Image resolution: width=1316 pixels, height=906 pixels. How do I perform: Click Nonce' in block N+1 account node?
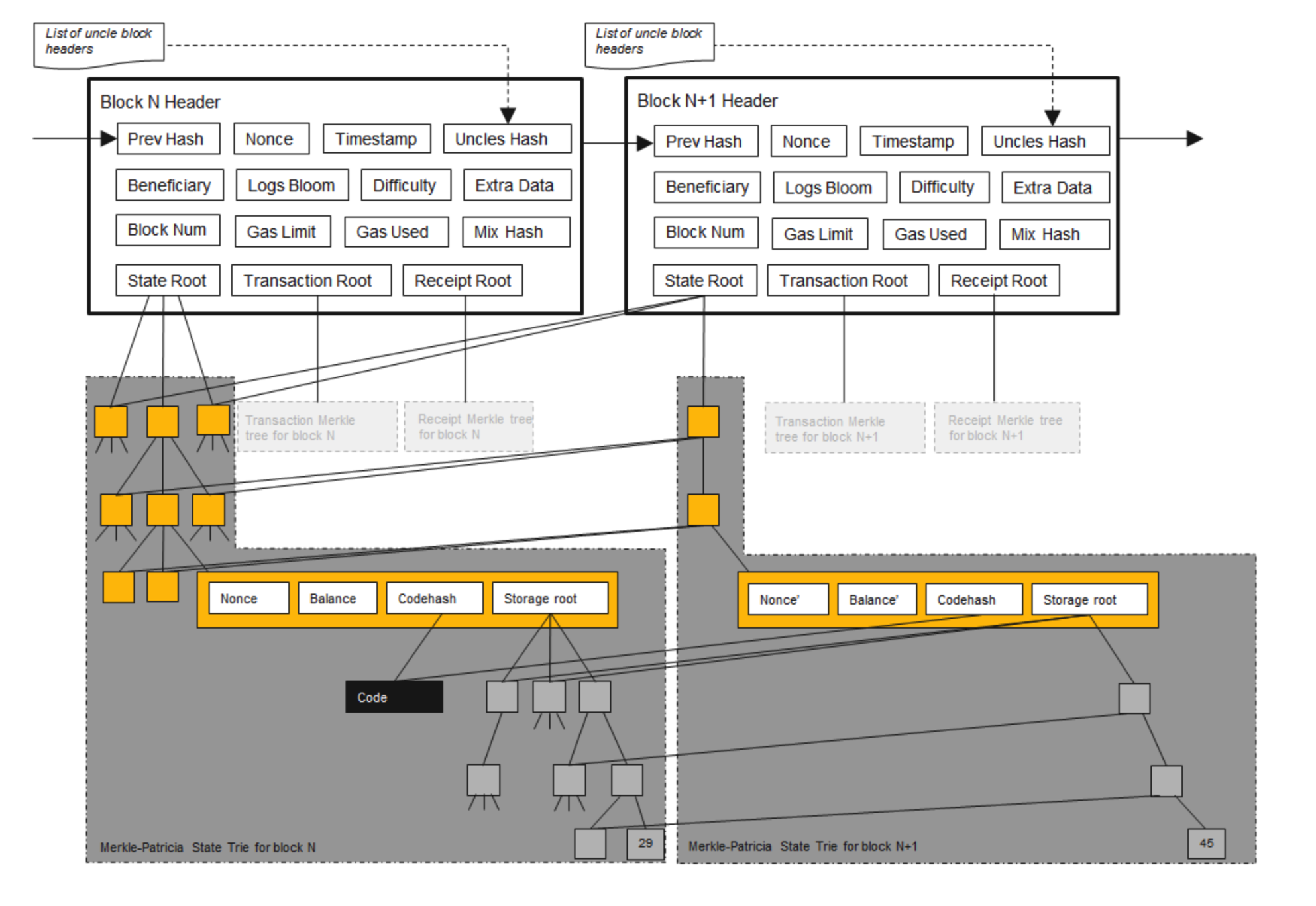tap(788, 599)
